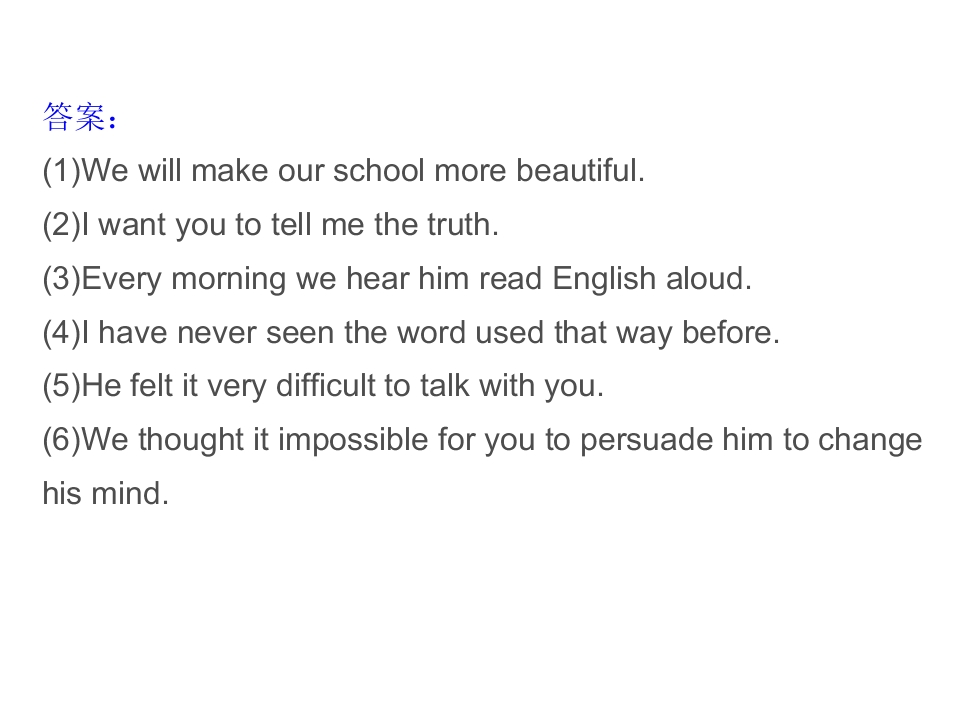This screenshot has width=960, height=720.
Task: Click the word "change" ending sentence six's first line
Action: pos(869,440)
